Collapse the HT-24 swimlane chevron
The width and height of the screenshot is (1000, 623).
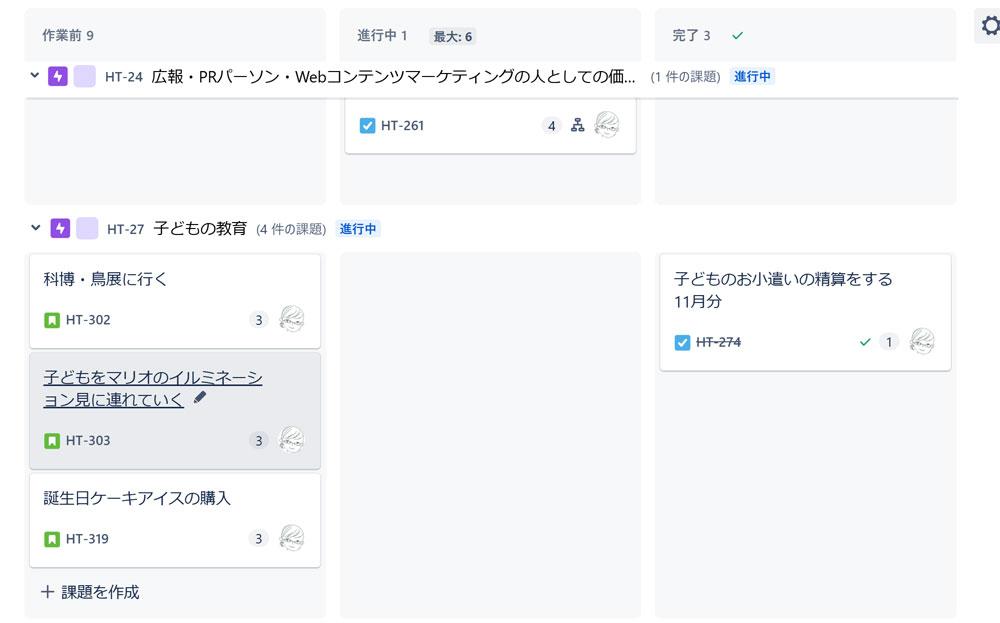tap(34, 75)
